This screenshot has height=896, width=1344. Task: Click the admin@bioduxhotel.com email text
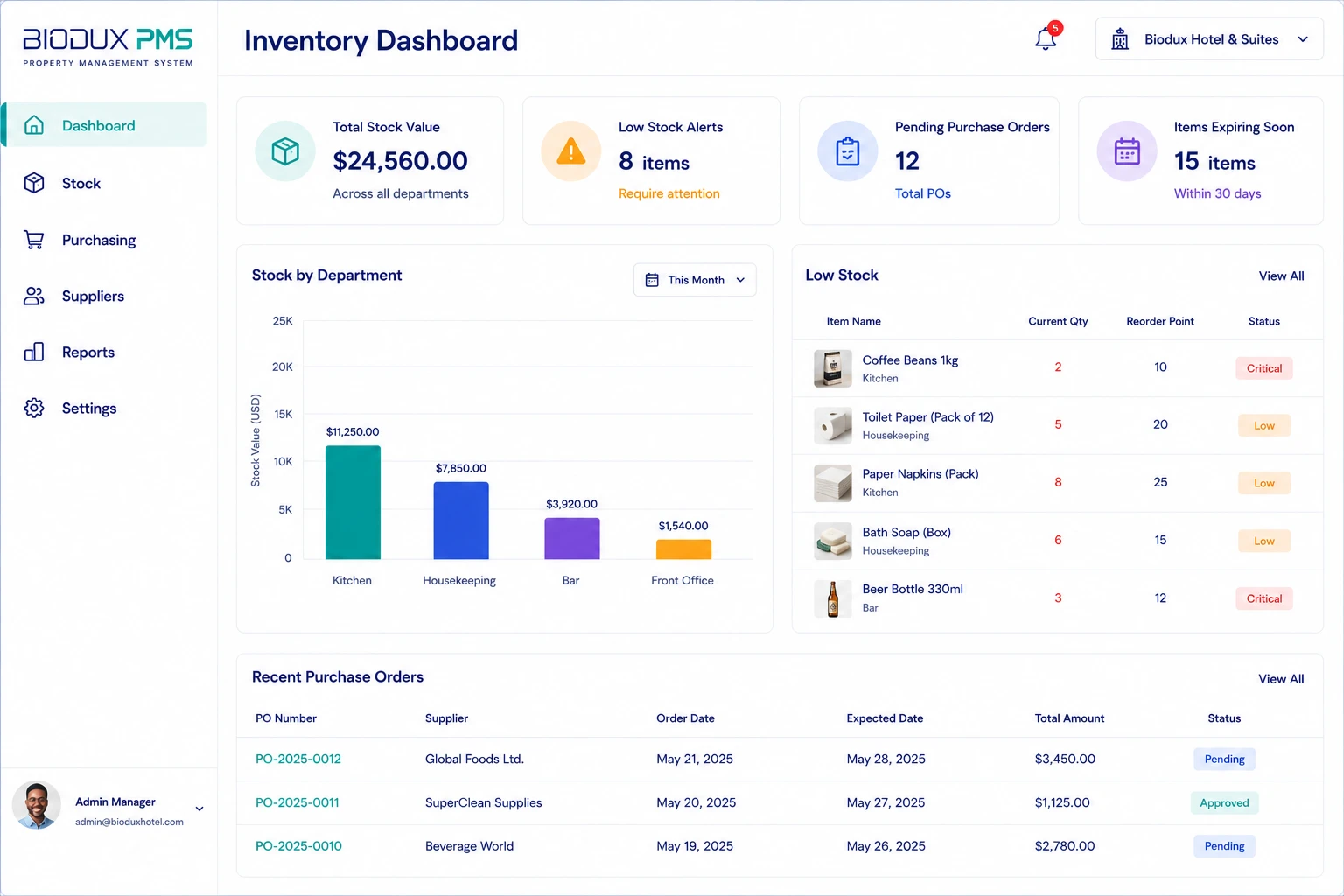(x=129, y=822)
